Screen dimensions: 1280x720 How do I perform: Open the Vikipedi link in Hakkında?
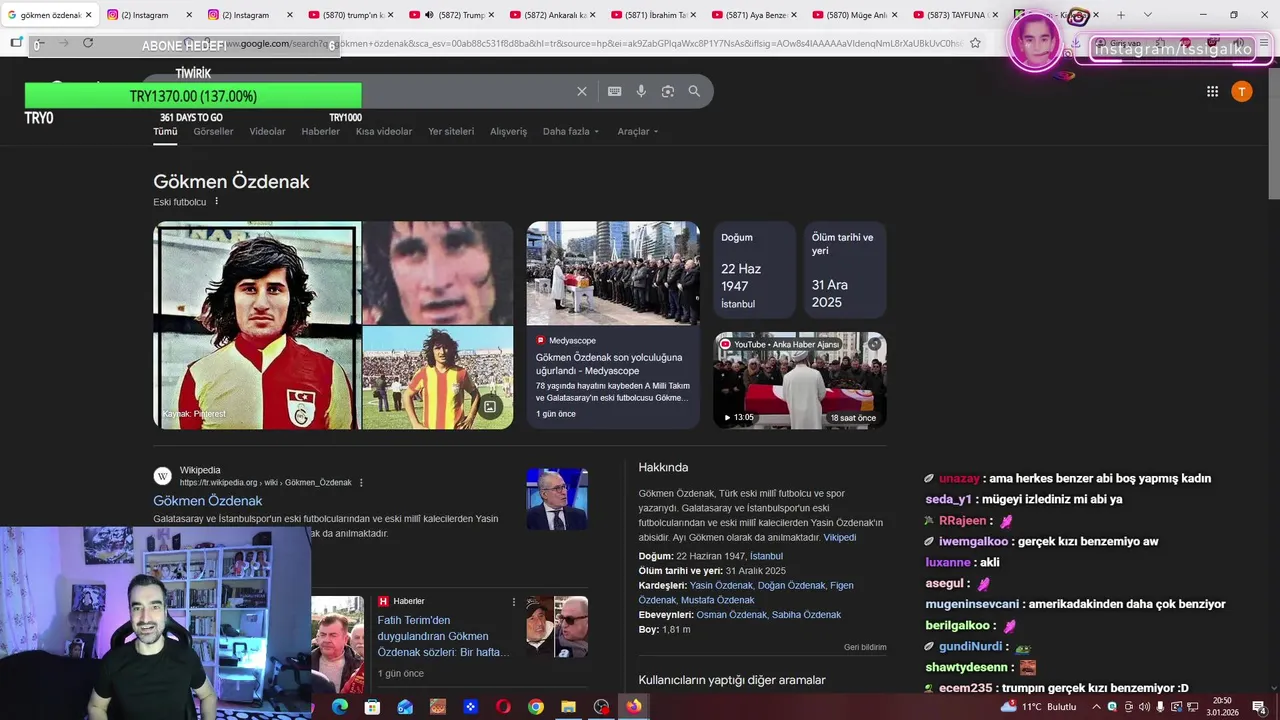pyautogui.click(x=840, y=537)
